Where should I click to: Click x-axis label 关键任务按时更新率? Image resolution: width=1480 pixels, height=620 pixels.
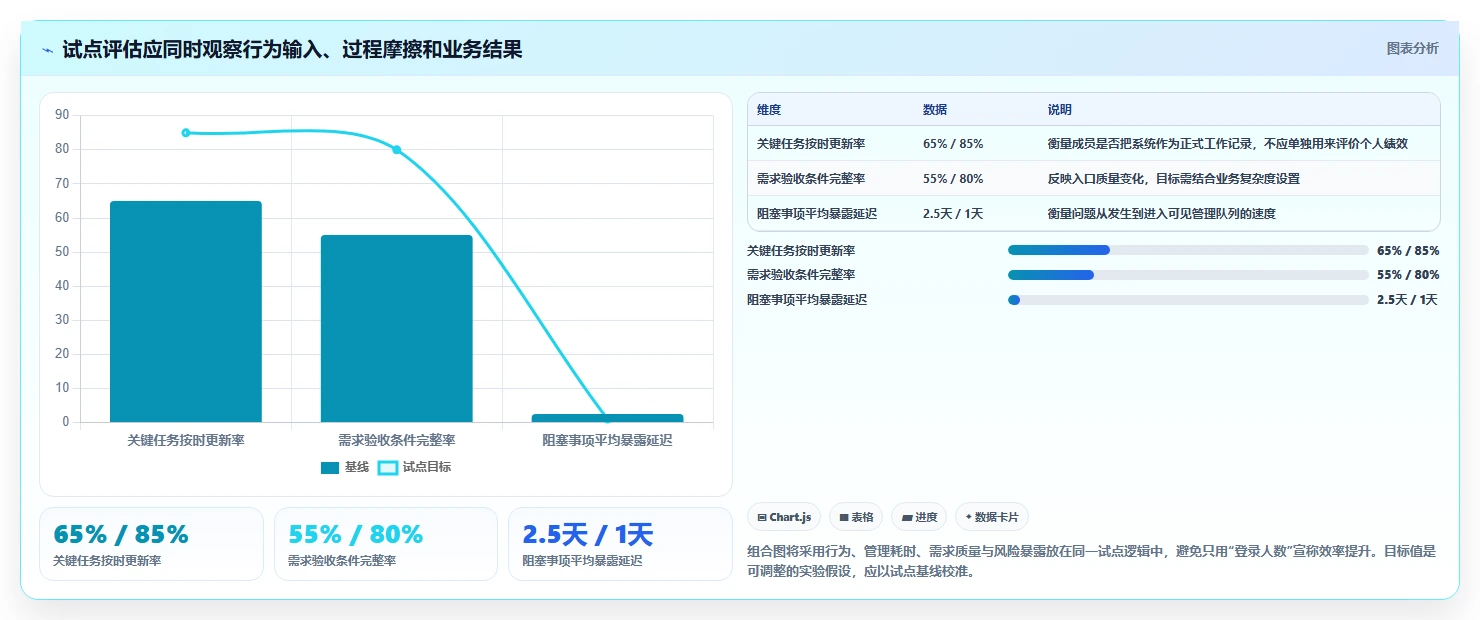186,440
